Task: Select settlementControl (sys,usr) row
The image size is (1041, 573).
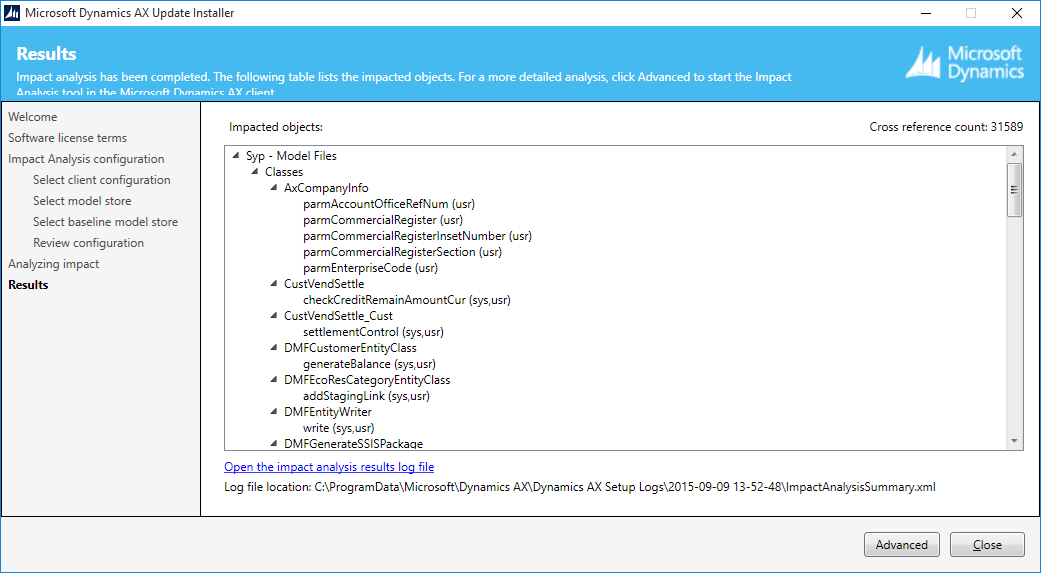Action: (374, 332)
